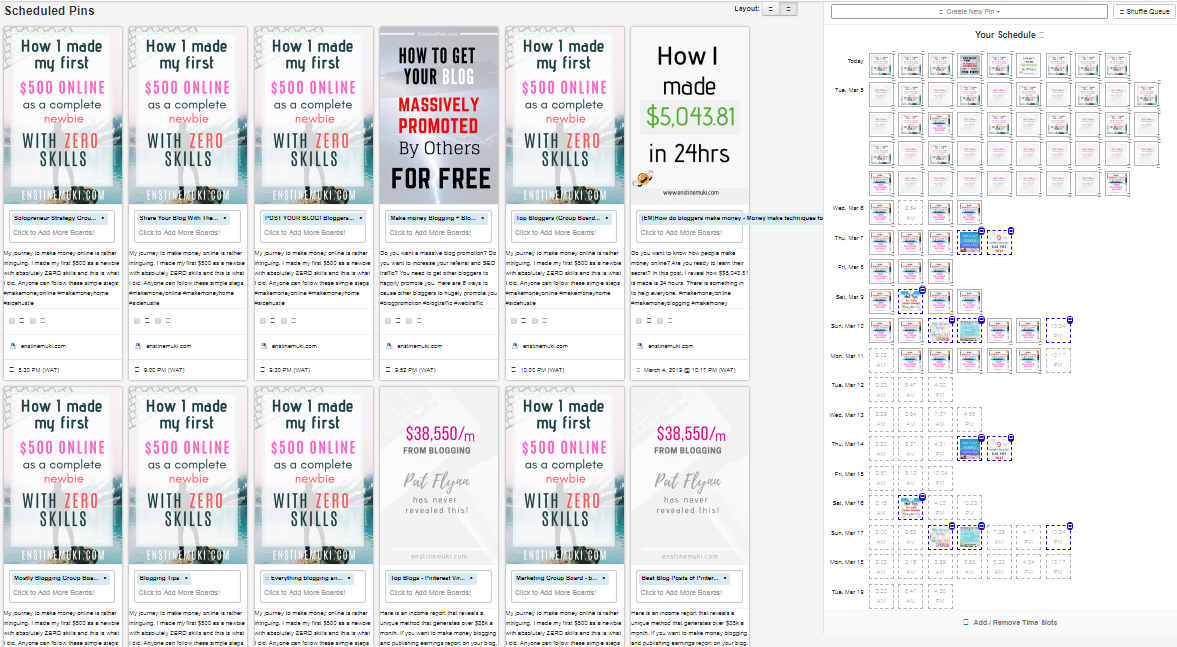Click the calendar icon beside 8:30 PM (WAT)
The height and width of the screenshot is (647, 1177).
(x=12, y=370)
